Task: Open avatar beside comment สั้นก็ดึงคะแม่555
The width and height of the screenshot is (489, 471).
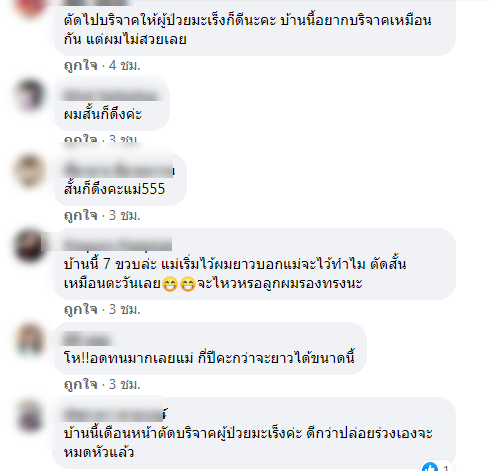Action: pos(30,171)
